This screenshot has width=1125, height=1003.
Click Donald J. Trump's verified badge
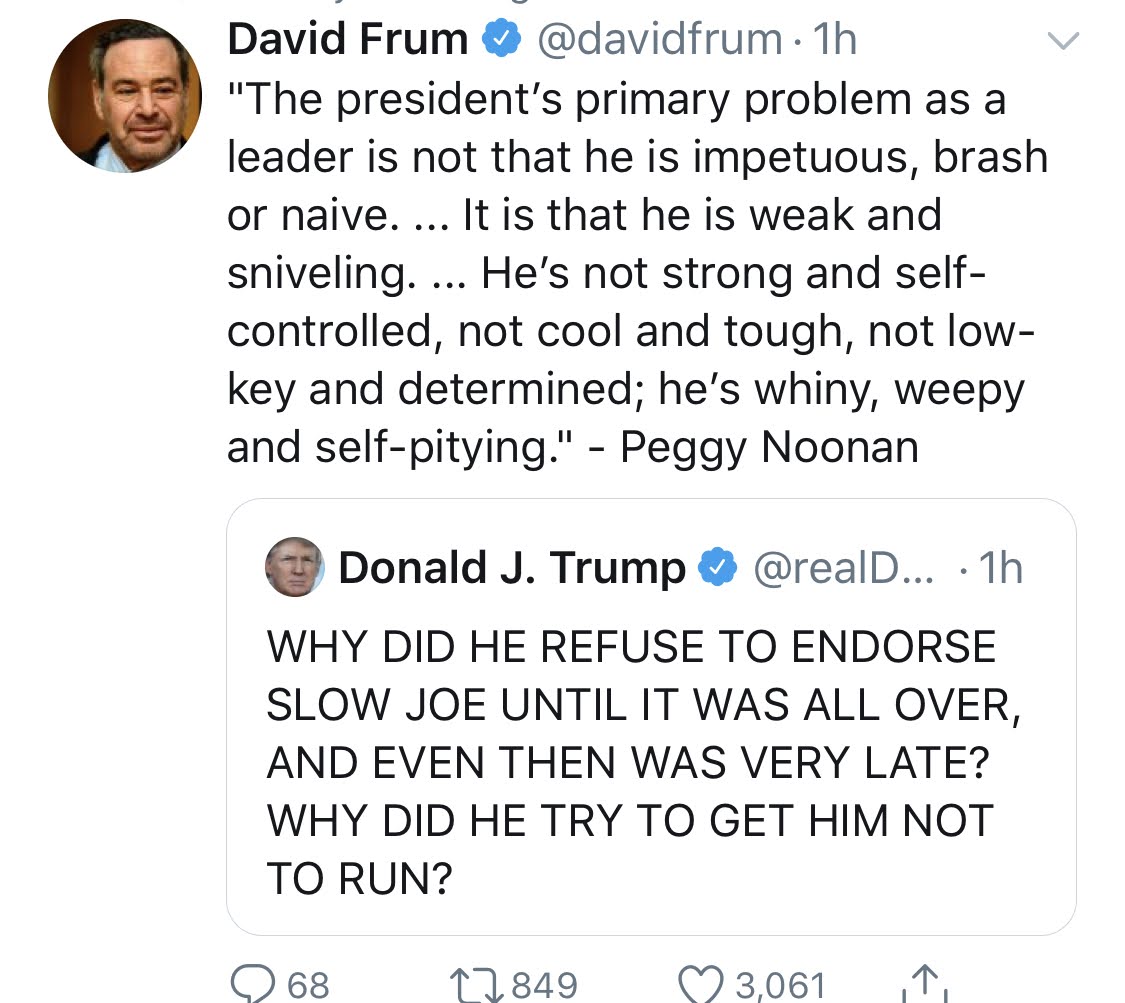coord(716,567)
